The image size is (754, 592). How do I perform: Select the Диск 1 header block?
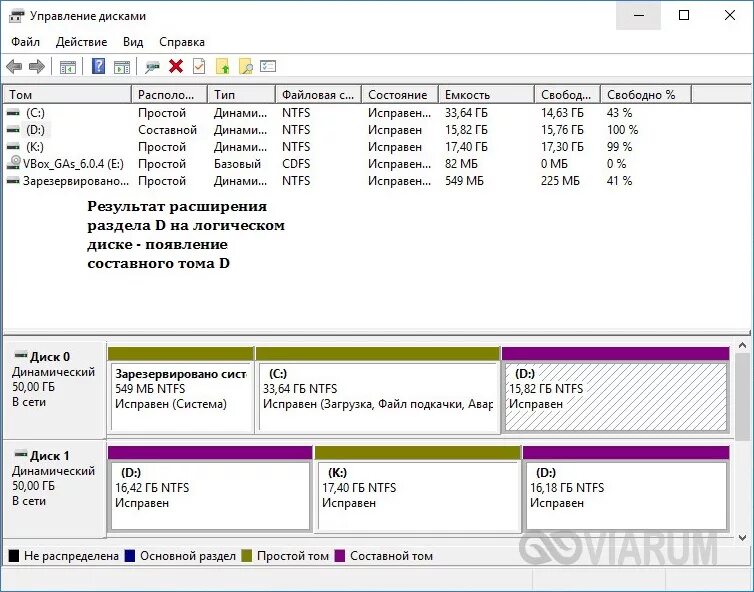click(x=54, y=488)
